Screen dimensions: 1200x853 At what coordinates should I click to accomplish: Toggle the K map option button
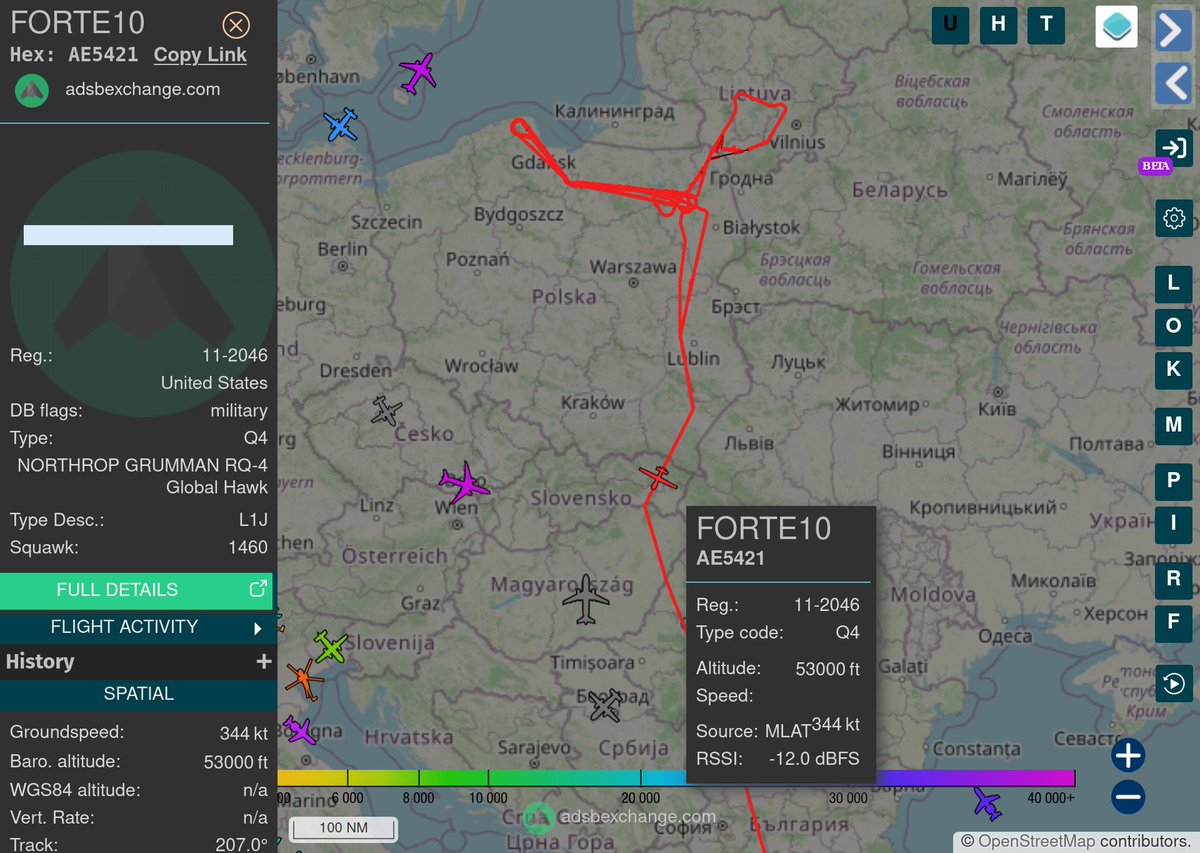point(1174,370)
